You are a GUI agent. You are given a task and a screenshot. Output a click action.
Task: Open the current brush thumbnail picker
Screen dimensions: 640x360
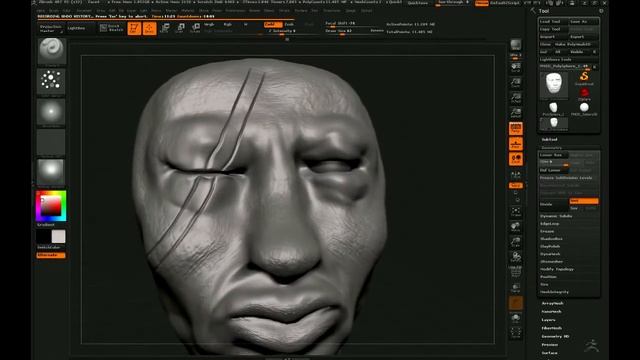click(51, 51)
